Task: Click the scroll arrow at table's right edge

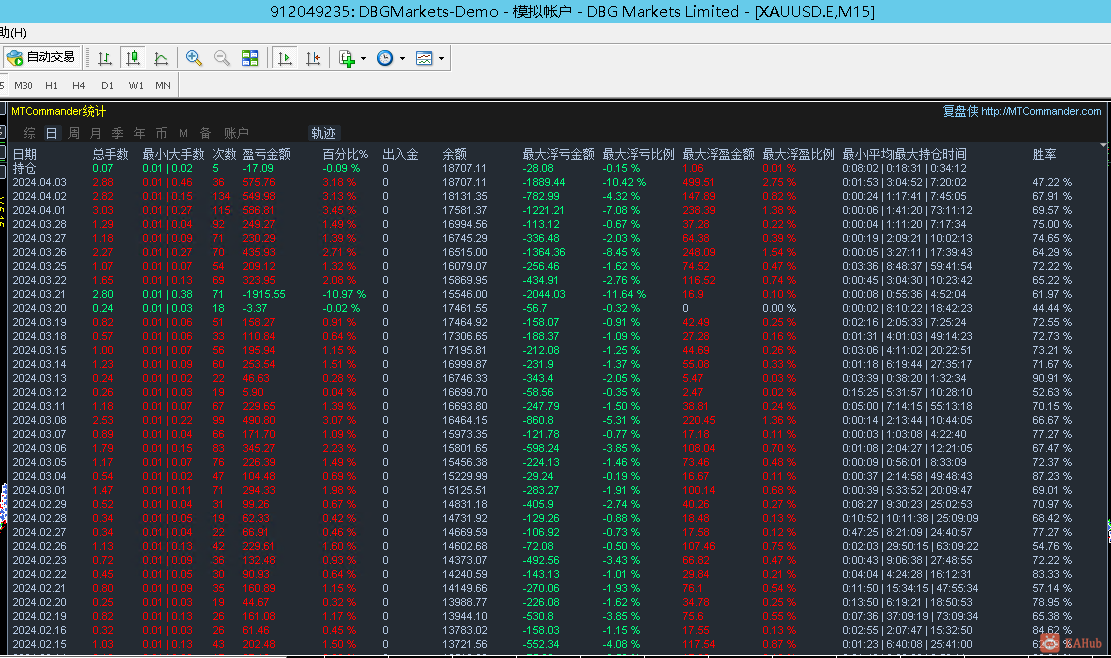Action: pos(1103,144)
